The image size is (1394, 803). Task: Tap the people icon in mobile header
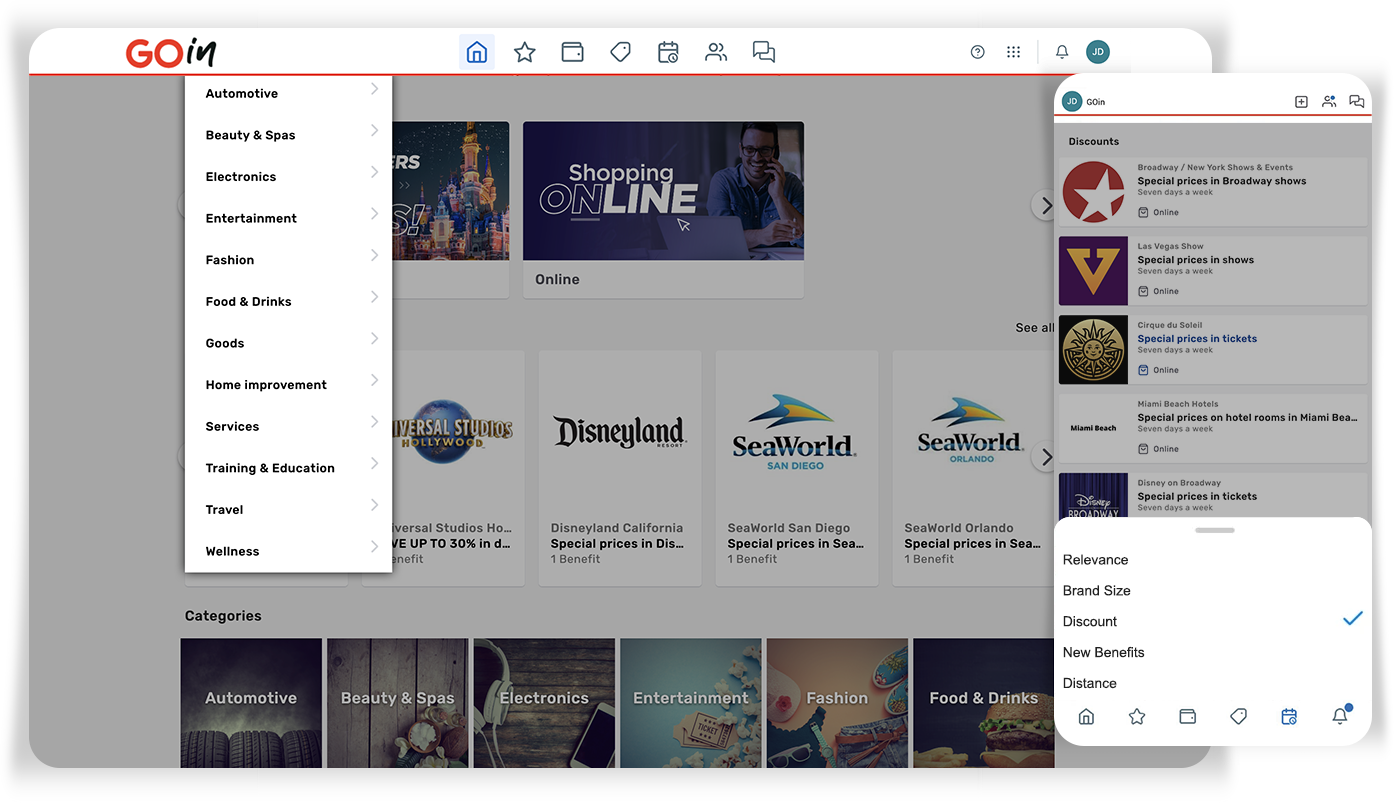[x=1329, y=101]
